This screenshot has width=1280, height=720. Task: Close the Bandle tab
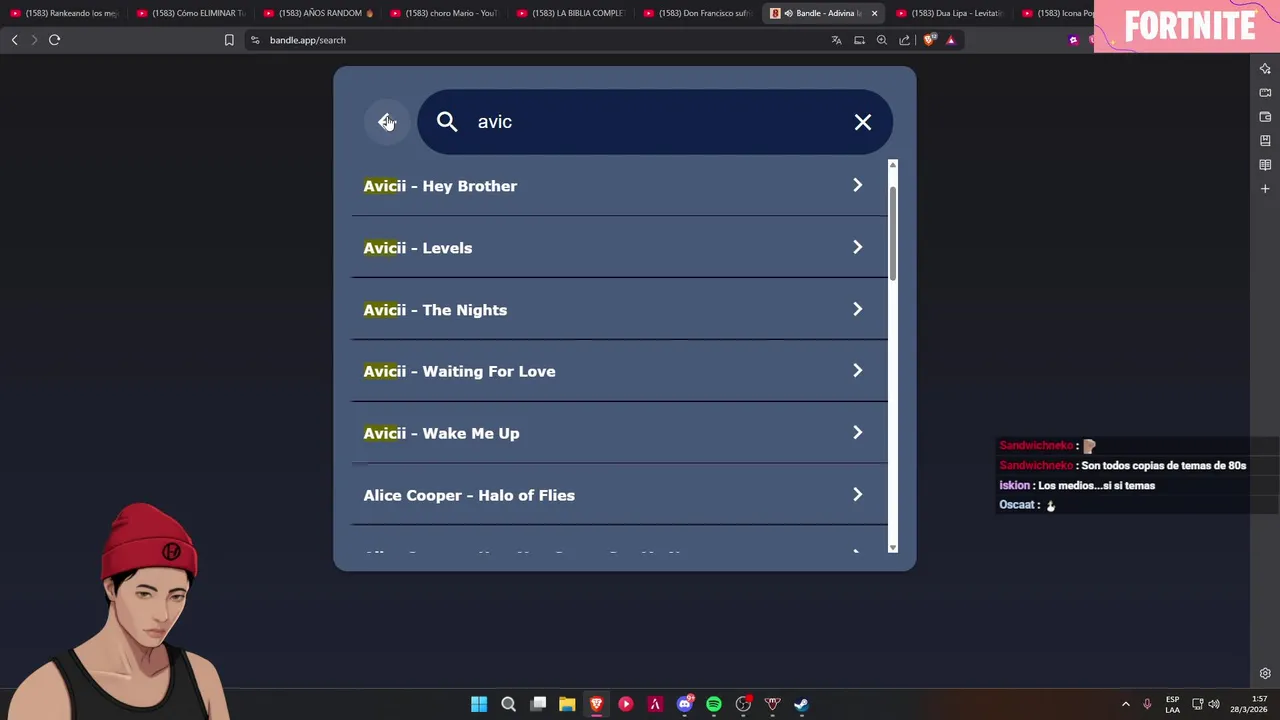874,13
